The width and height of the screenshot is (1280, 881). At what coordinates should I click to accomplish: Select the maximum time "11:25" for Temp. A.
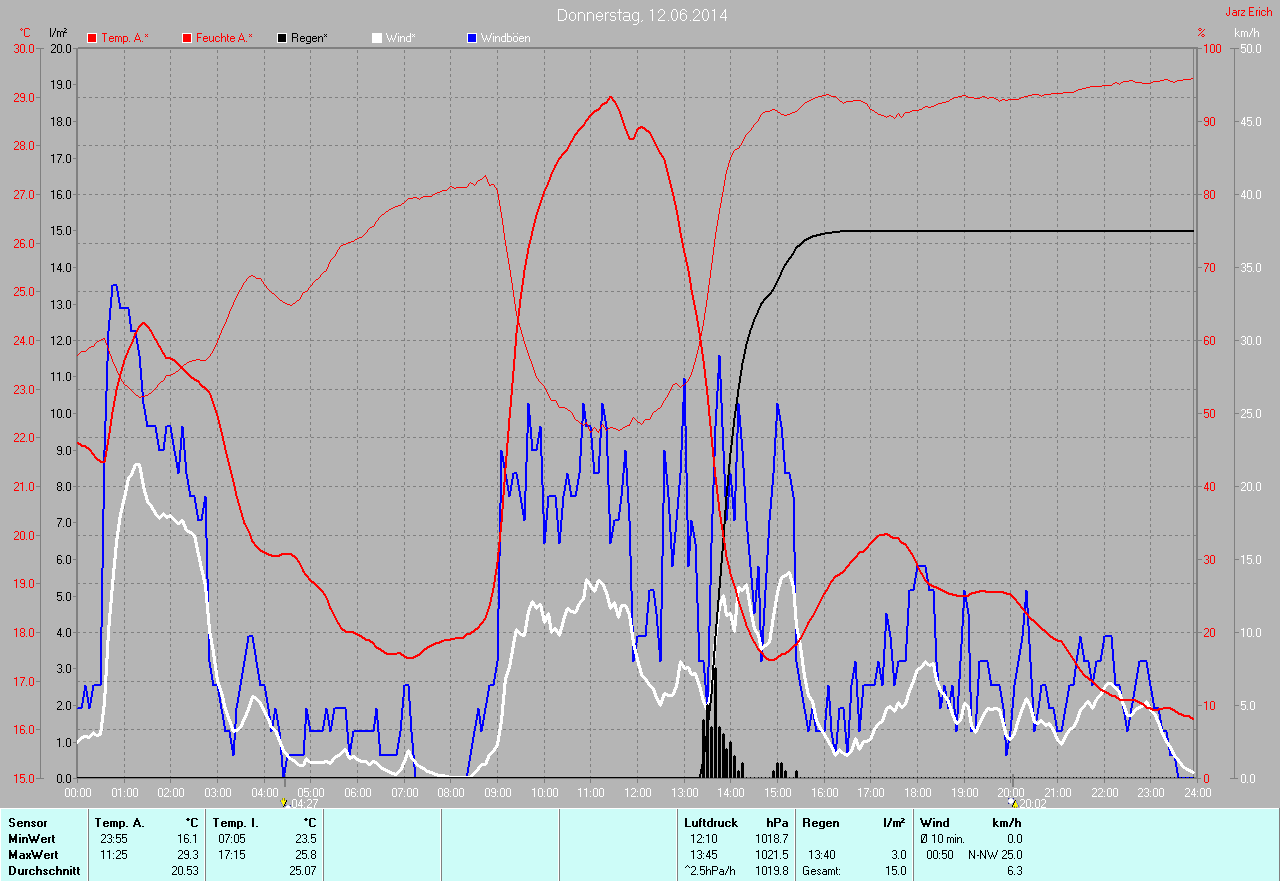(114, 855)
